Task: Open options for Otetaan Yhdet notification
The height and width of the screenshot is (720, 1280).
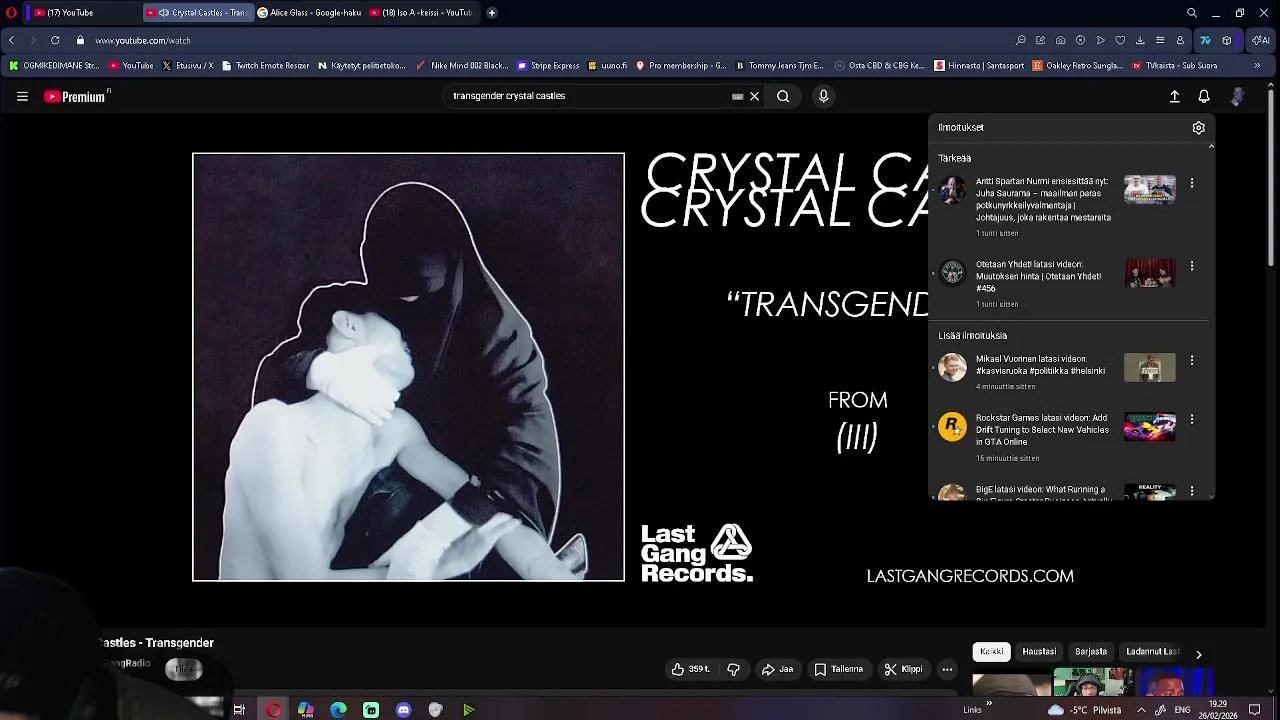Action: [1192, 266]
